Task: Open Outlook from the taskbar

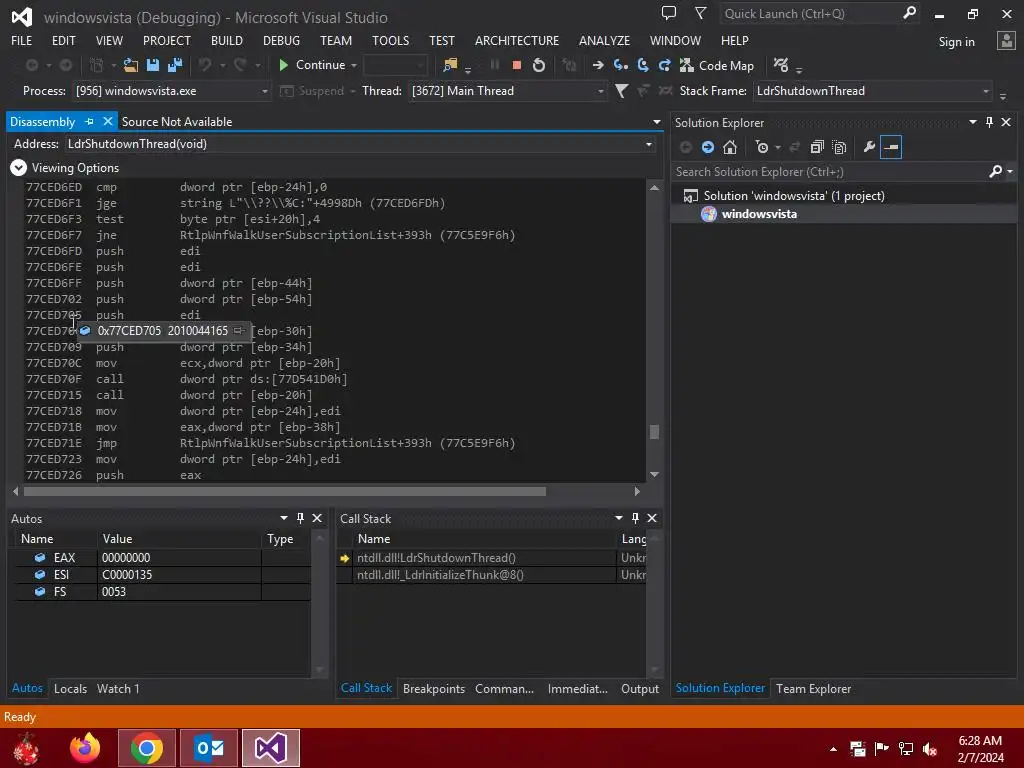Action: 209,748
